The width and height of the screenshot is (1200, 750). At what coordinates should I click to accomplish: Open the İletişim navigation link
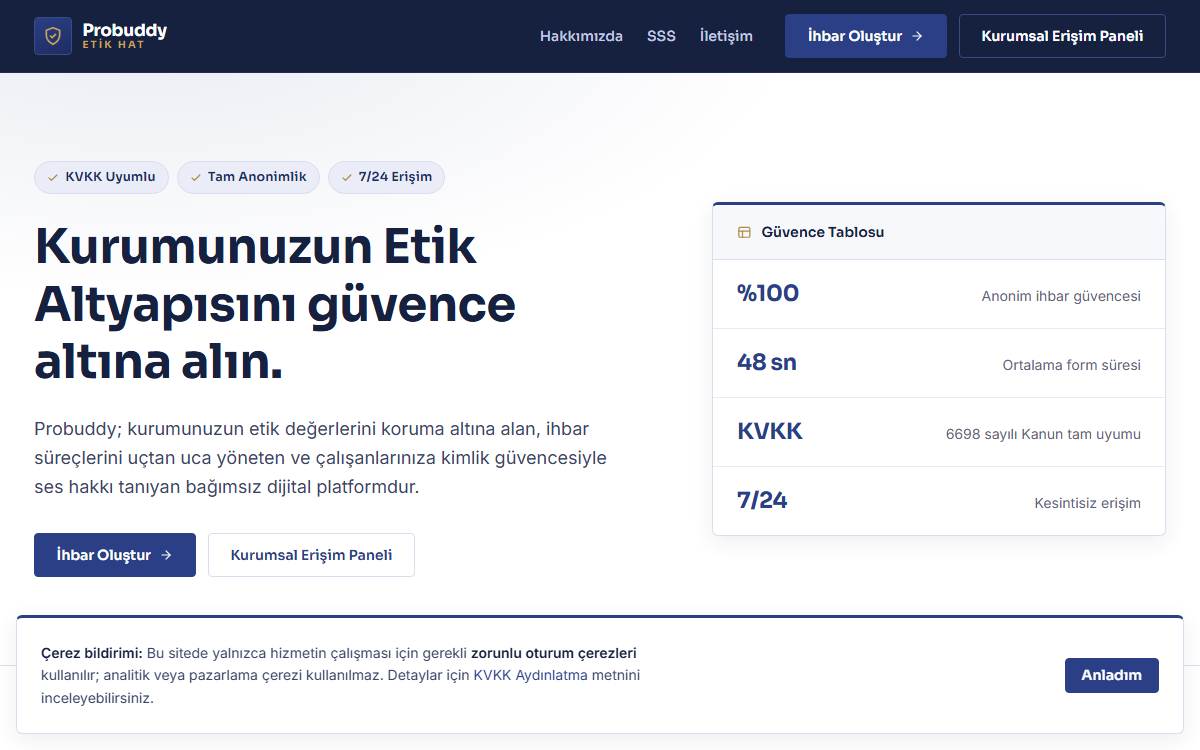(726, 36)
